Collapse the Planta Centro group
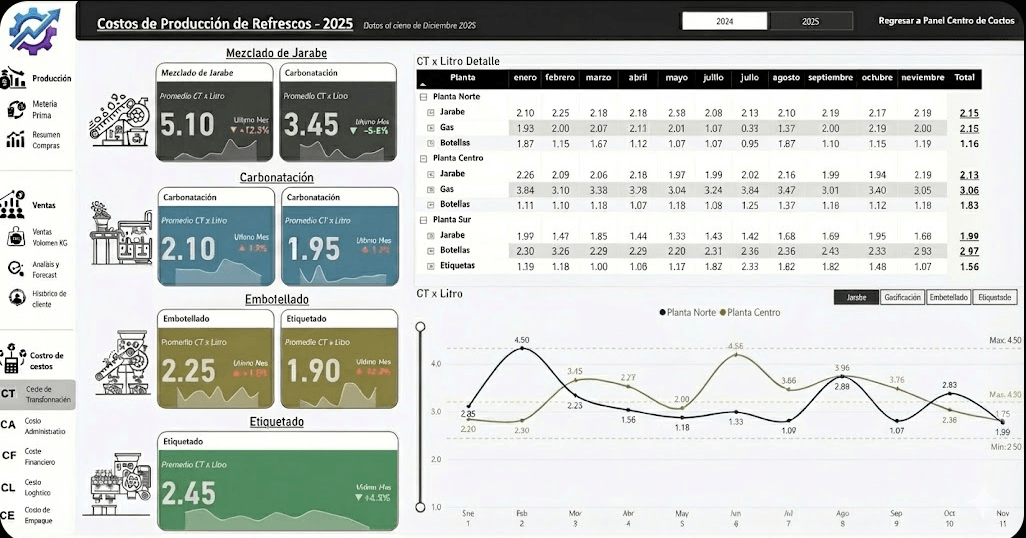 [423, 158]
